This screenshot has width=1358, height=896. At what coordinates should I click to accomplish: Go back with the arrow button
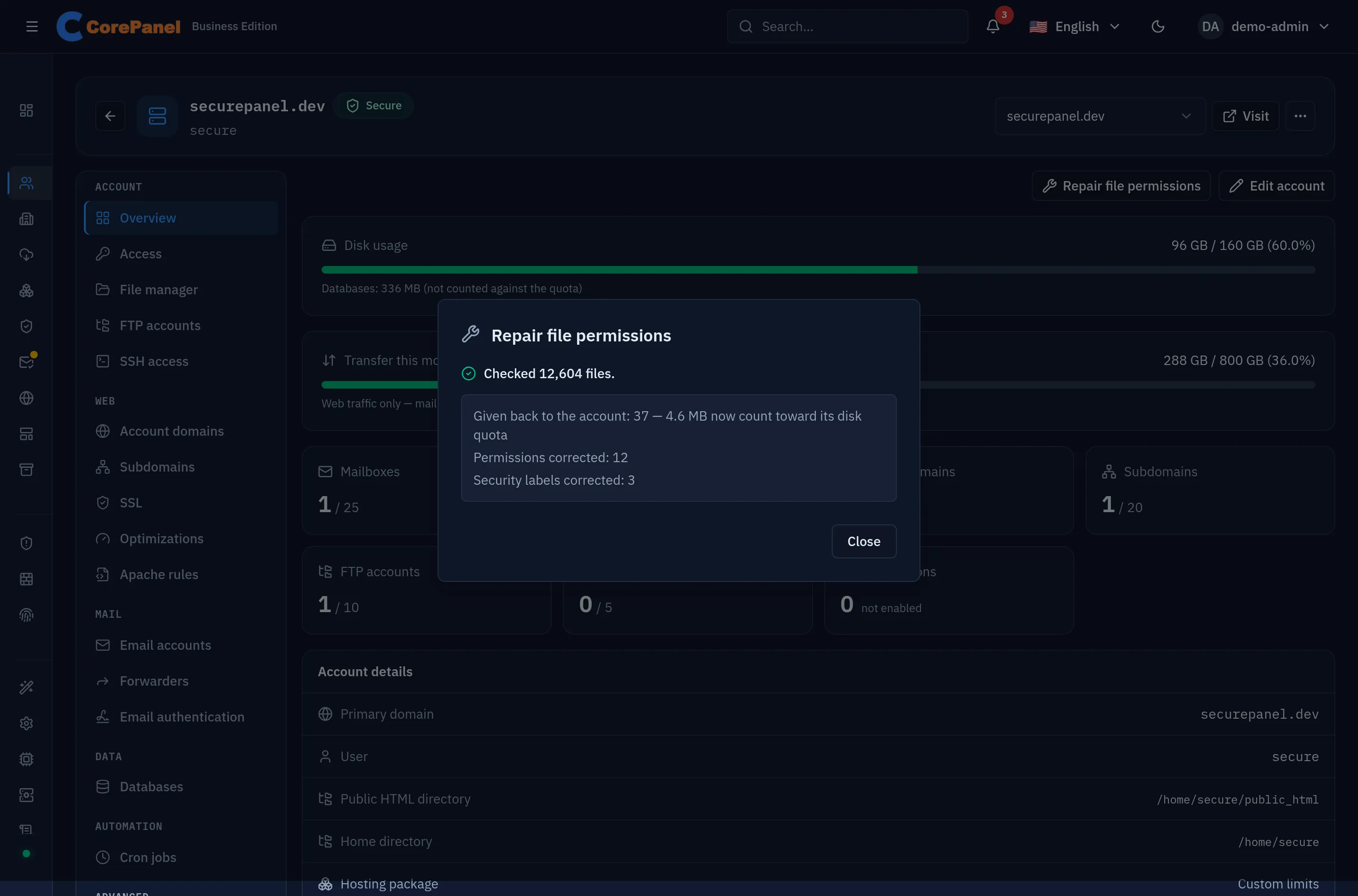click(110, 116)
